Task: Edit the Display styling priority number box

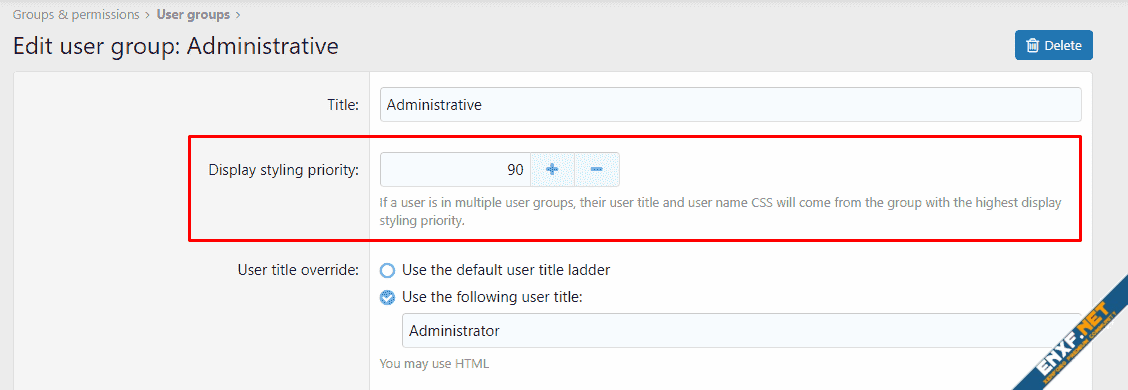Action: [455, 170]
